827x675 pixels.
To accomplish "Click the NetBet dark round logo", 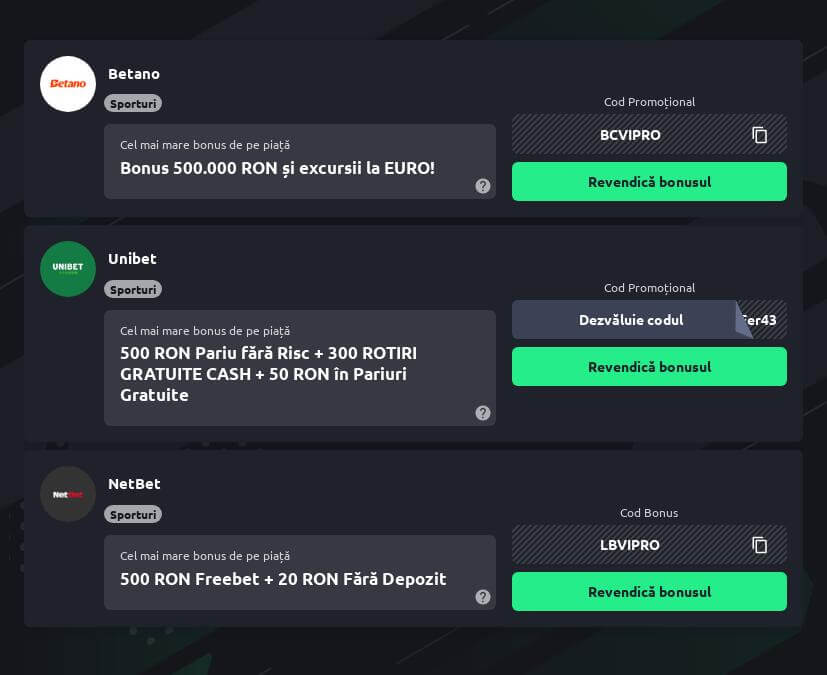I will point(68,494).
